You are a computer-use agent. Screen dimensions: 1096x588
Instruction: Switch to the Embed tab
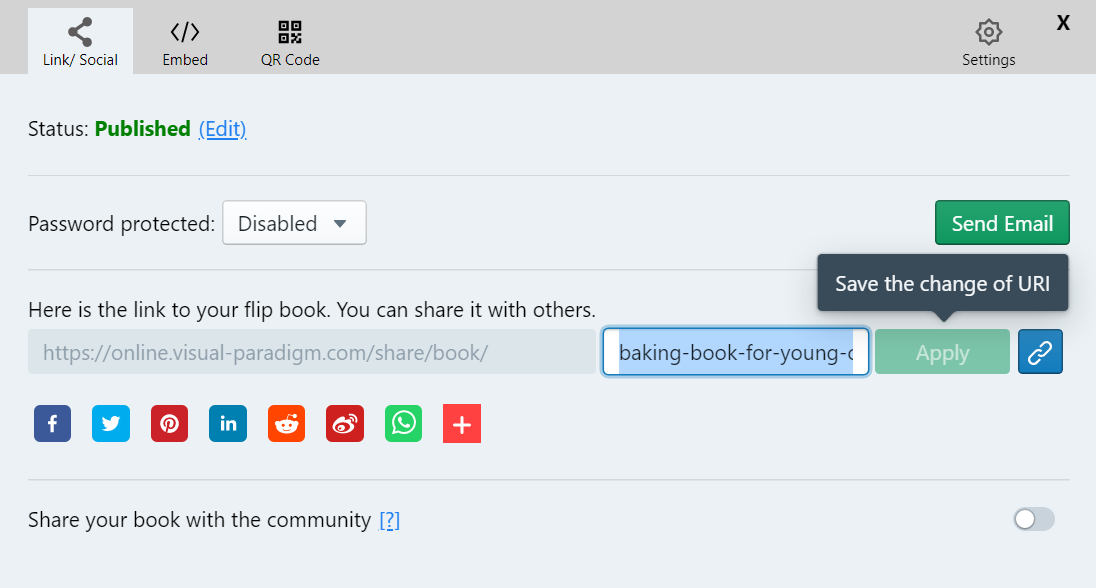(185, 42)
